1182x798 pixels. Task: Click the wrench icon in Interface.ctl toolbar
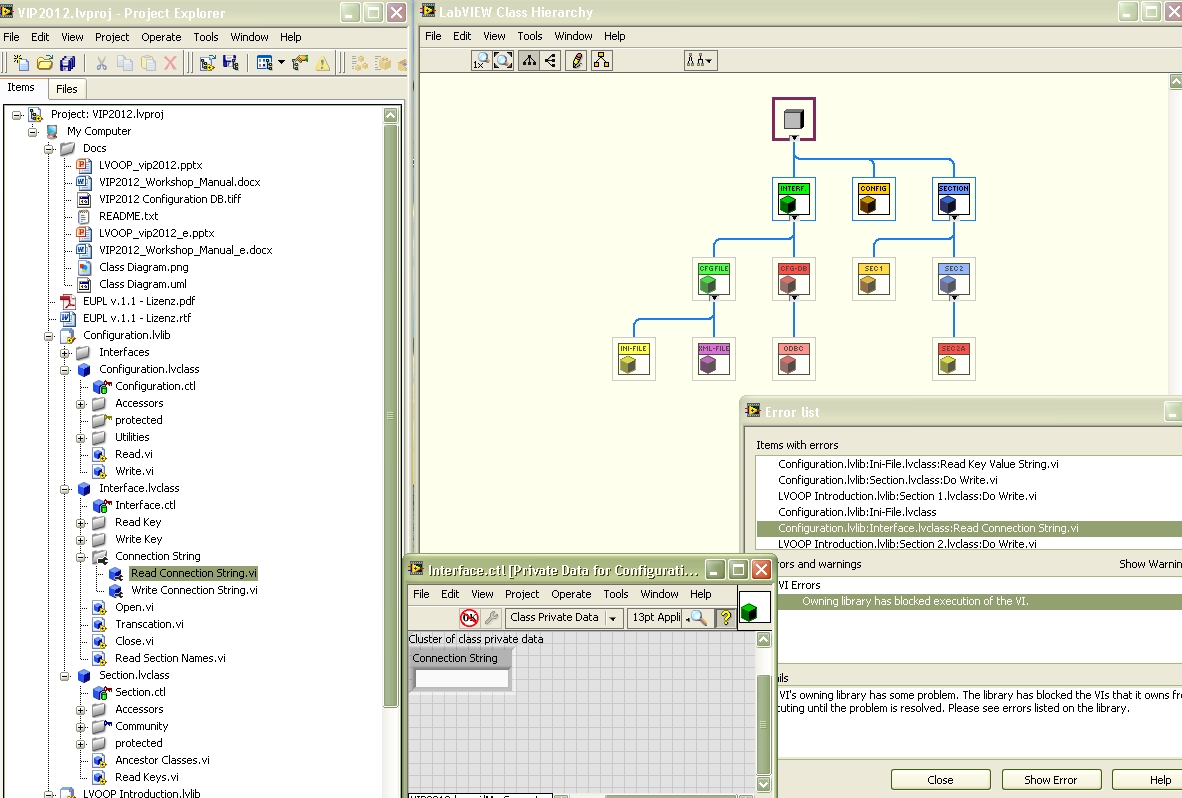pyautogui.click(x=491, y=618)
